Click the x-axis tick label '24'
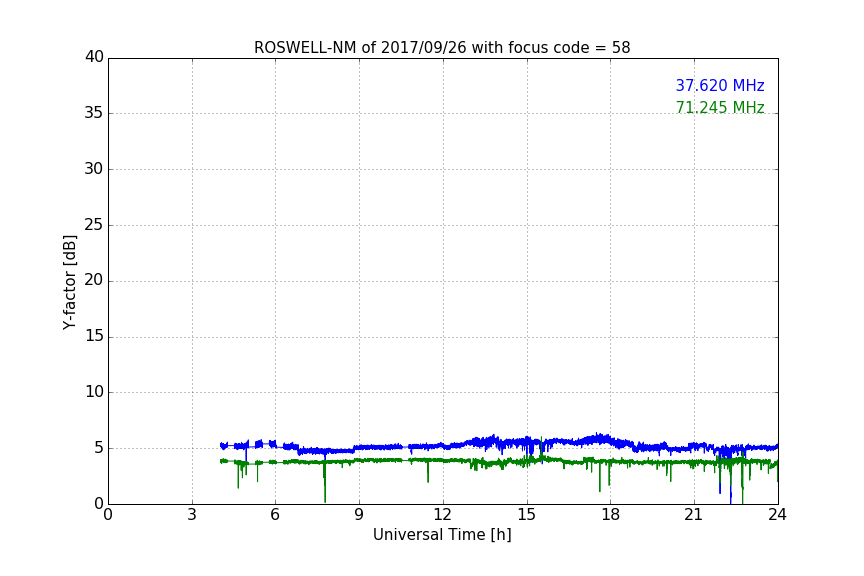The image size is (864, 576). click(x=777, y=515)
